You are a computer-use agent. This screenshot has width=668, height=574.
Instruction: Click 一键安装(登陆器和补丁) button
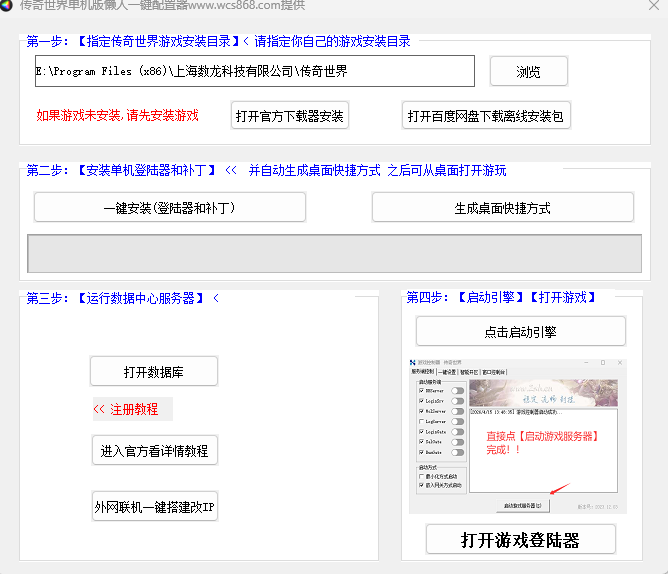170,208
